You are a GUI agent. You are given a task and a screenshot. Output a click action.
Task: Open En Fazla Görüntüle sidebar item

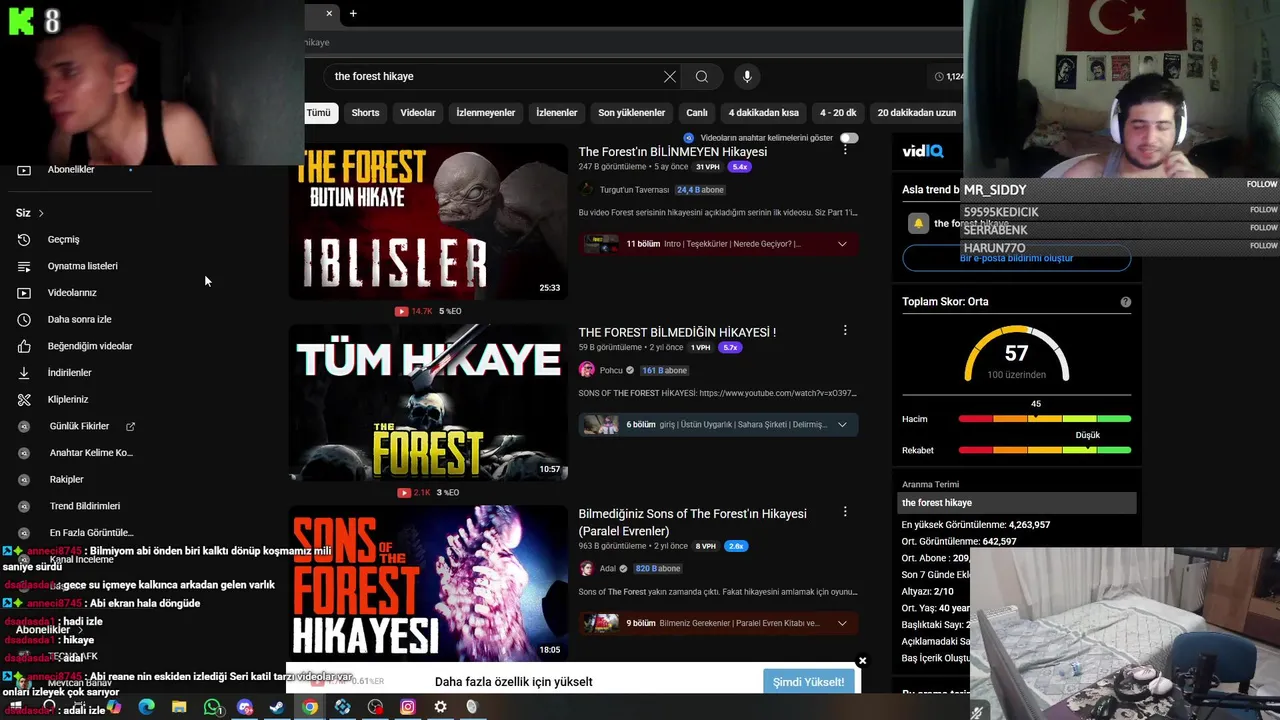pyautogui.click(x=91, y=533)
